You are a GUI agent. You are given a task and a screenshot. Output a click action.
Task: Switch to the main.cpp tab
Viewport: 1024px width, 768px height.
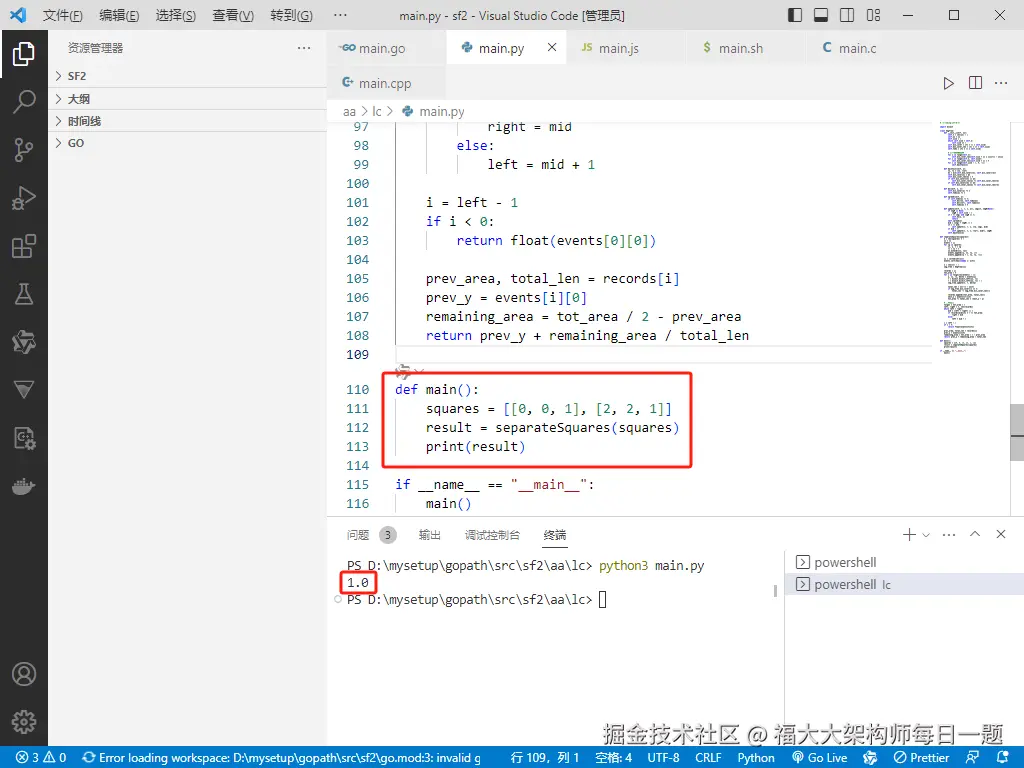pyautogui.click(x=385, y=83)
